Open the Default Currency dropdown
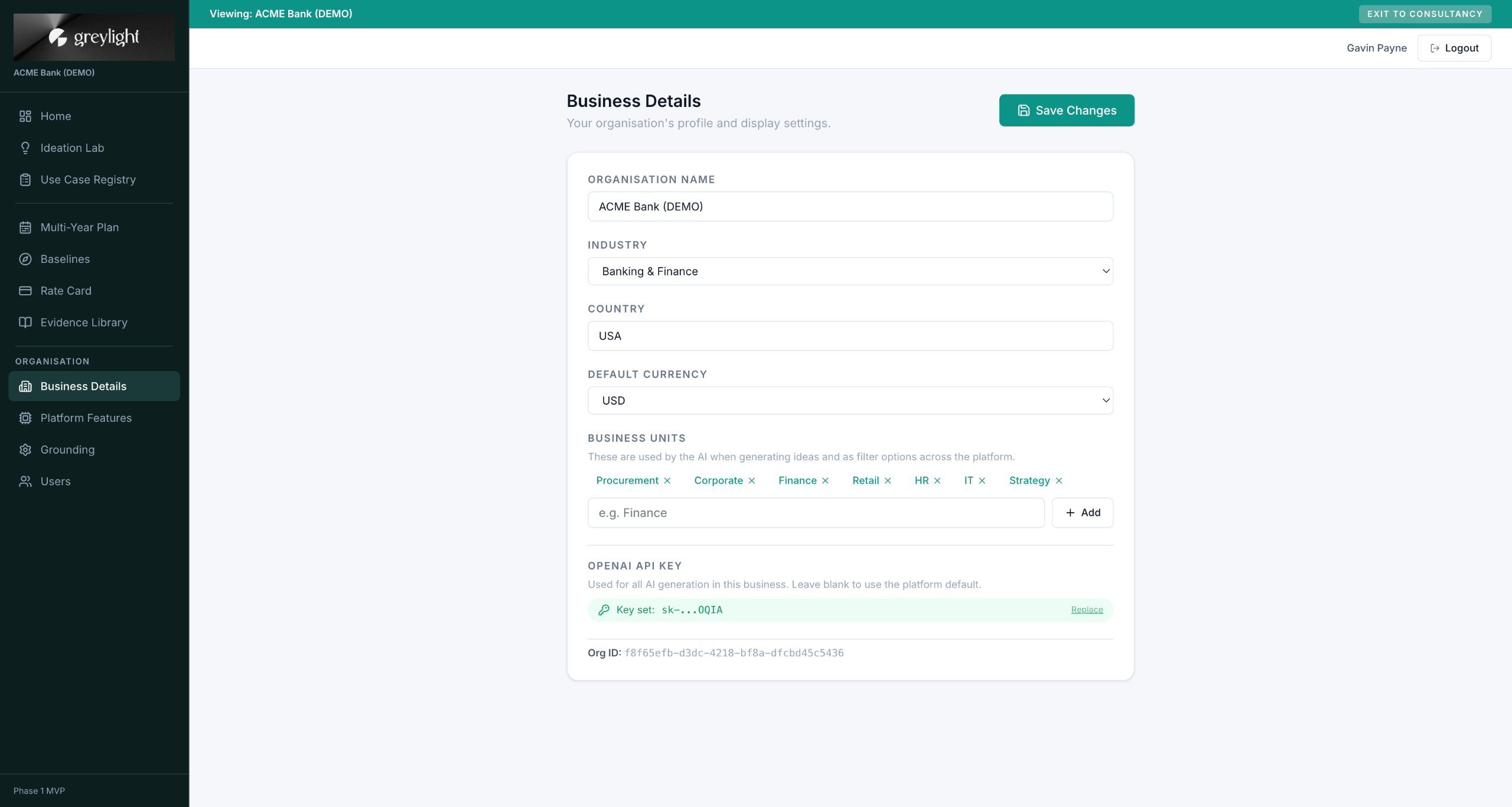This screenshot has height=807, width=1512. tap(850, 401)
